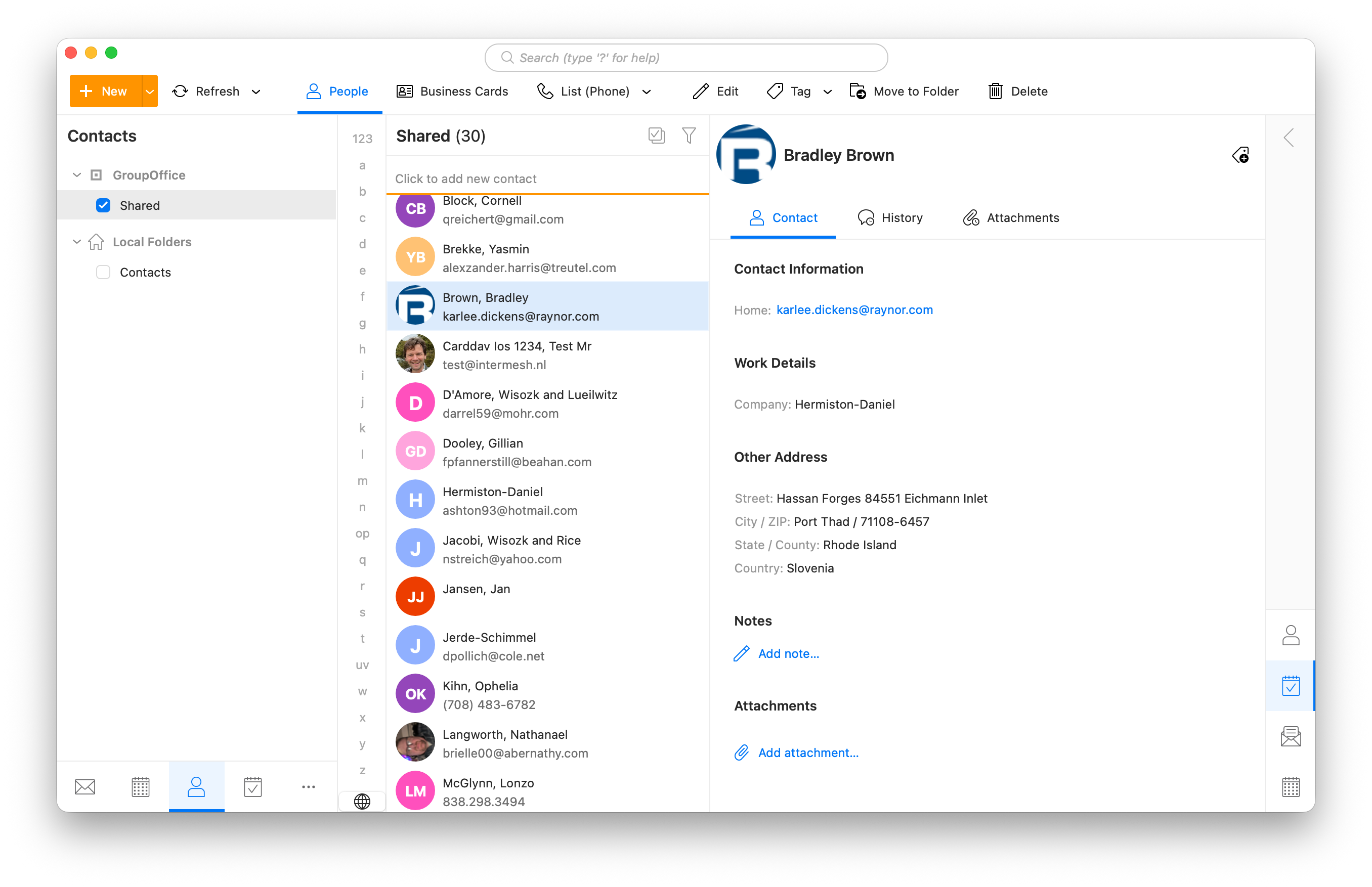Viewport: 1372px width, 887px height.
Task: Open the envelope panel icon on right sidebar
Action: [x=1291, y=735]
